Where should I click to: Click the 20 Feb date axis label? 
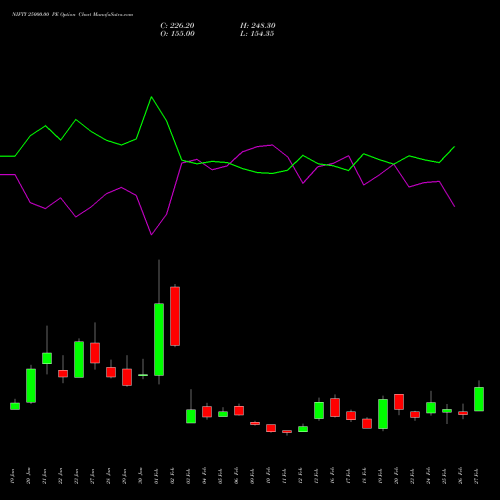pyautogui.click(x=397, y=477)
